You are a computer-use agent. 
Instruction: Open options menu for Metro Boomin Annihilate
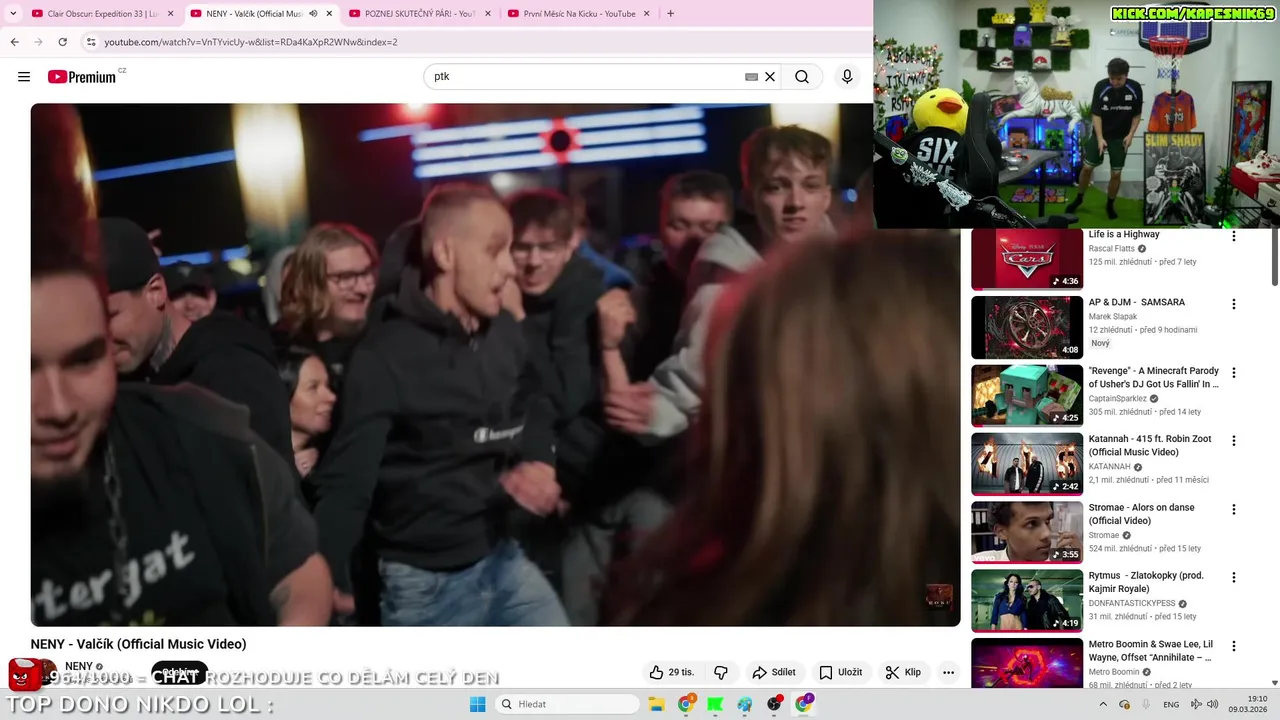click(1233, 646)
